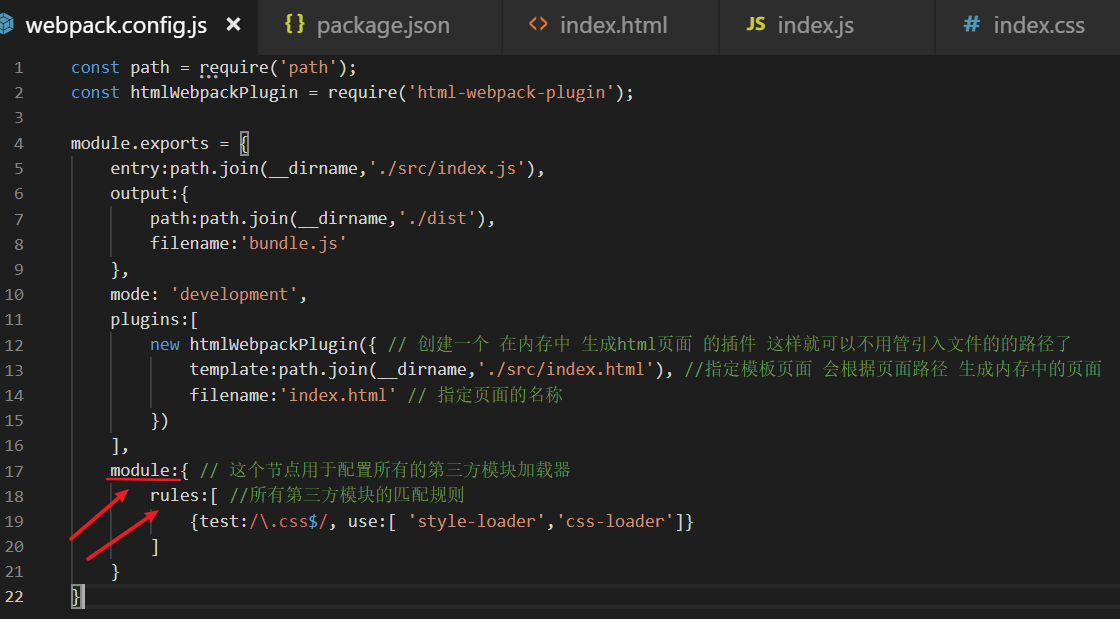This screenshot has width=1120, height=619.
Task: Click the JSON braces icon on package.json tab
Action: 294,24
